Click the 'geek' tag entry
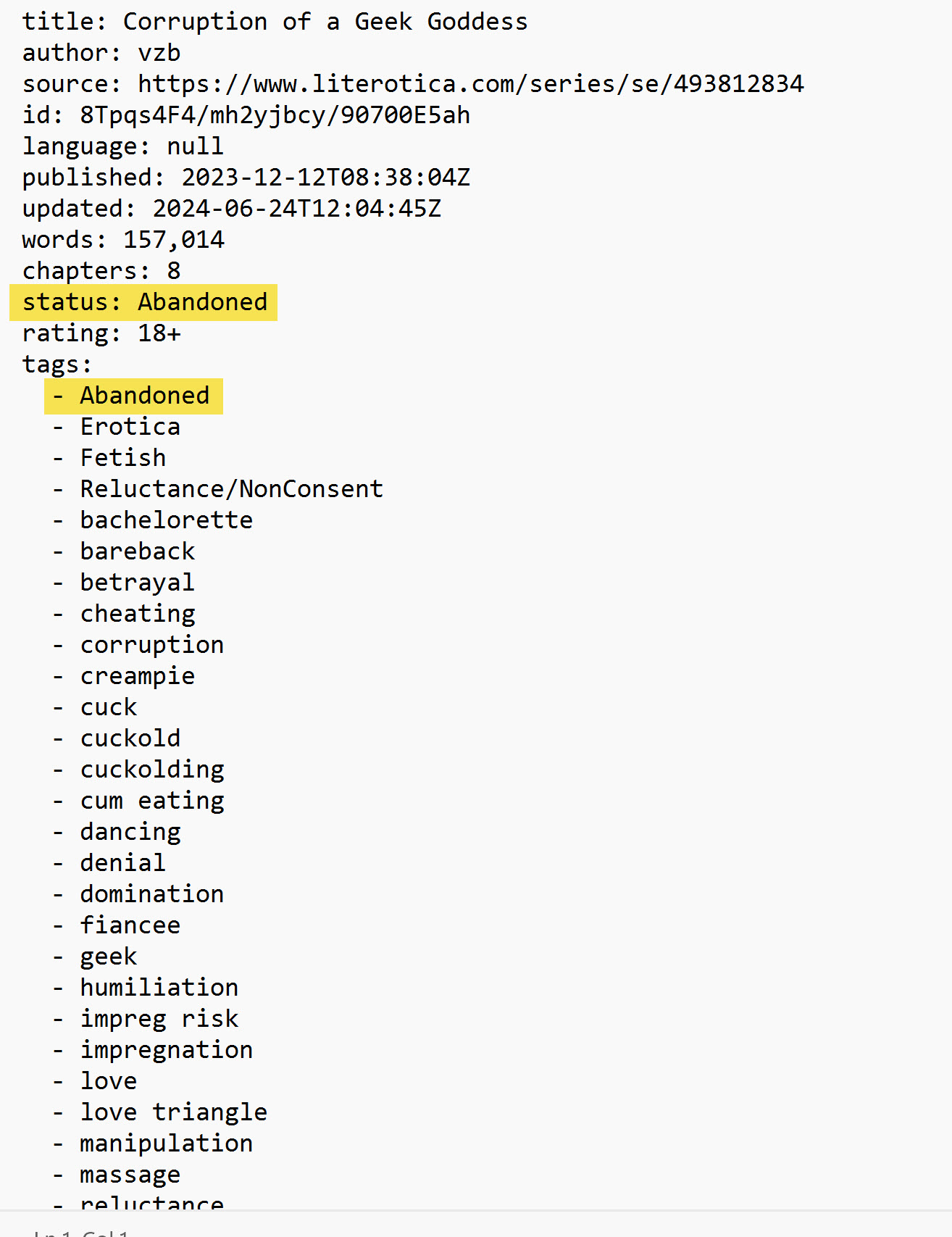 click(x=109, y=957)
